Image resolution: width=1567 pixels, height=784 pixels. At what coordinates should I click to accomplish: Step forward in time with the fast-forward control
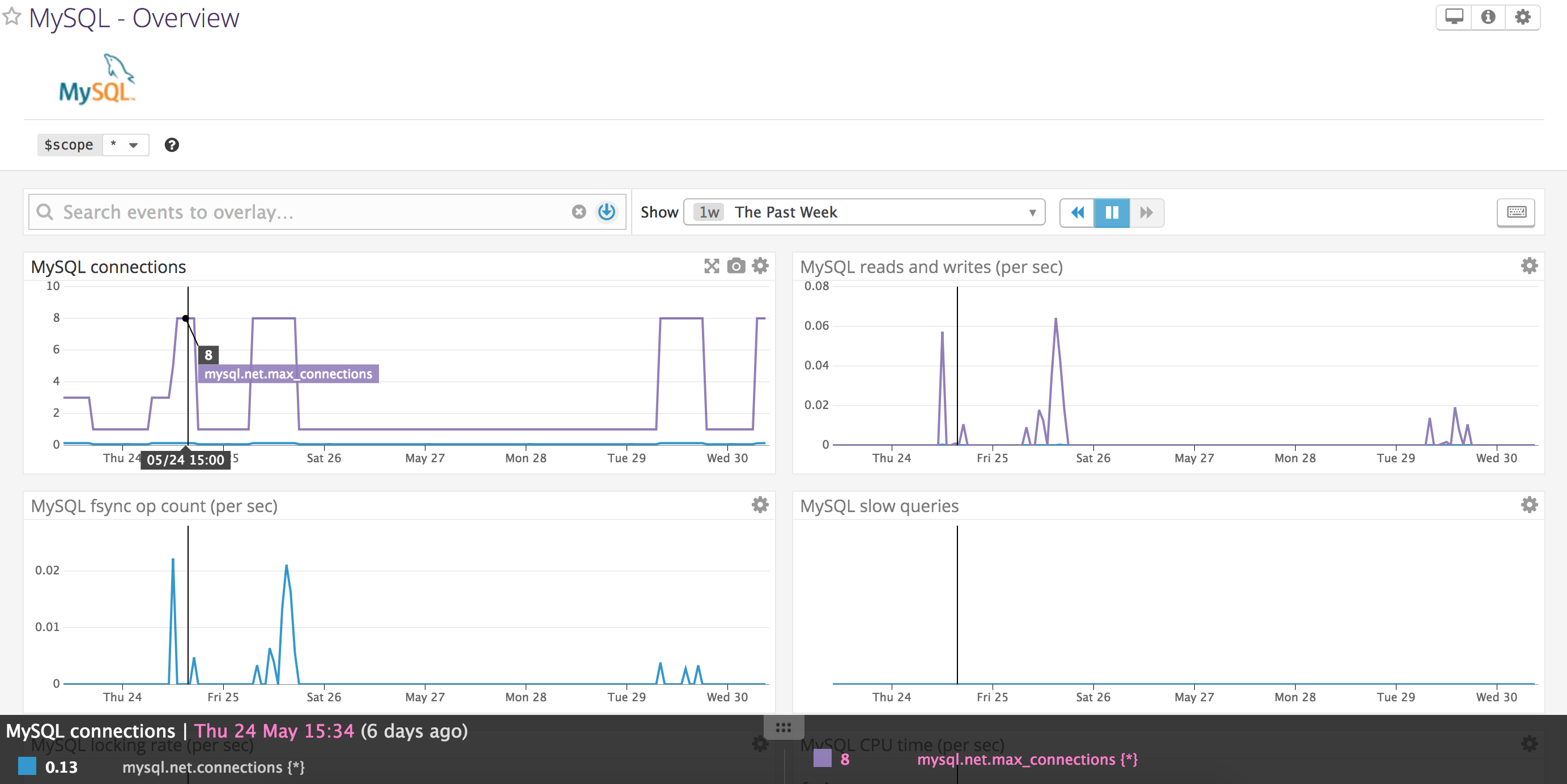click(x=1146, y=212)
